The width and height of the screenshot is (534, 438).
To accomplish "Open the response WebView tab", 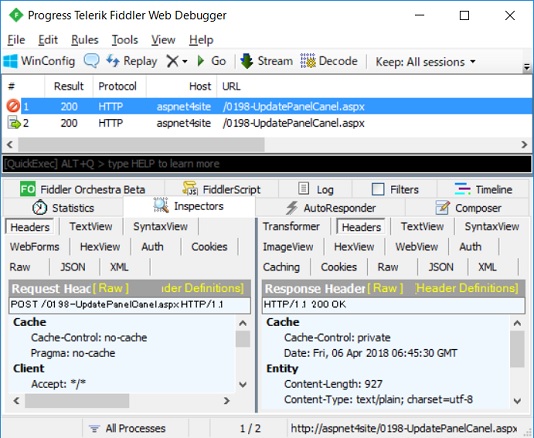I will 417,247.
